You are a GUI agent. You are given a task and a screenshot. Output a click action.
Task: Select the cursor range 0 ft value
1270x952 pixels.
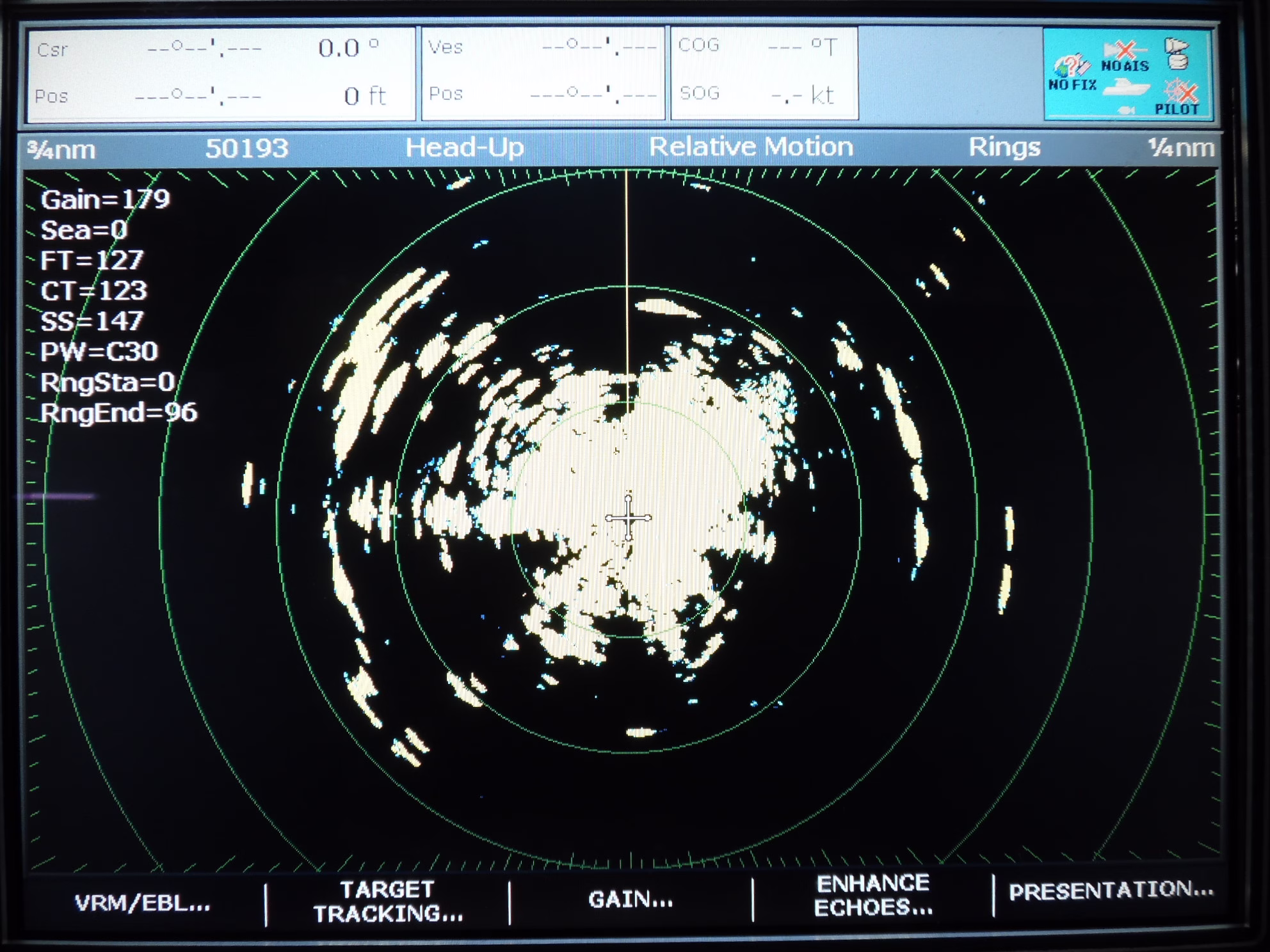365,96
